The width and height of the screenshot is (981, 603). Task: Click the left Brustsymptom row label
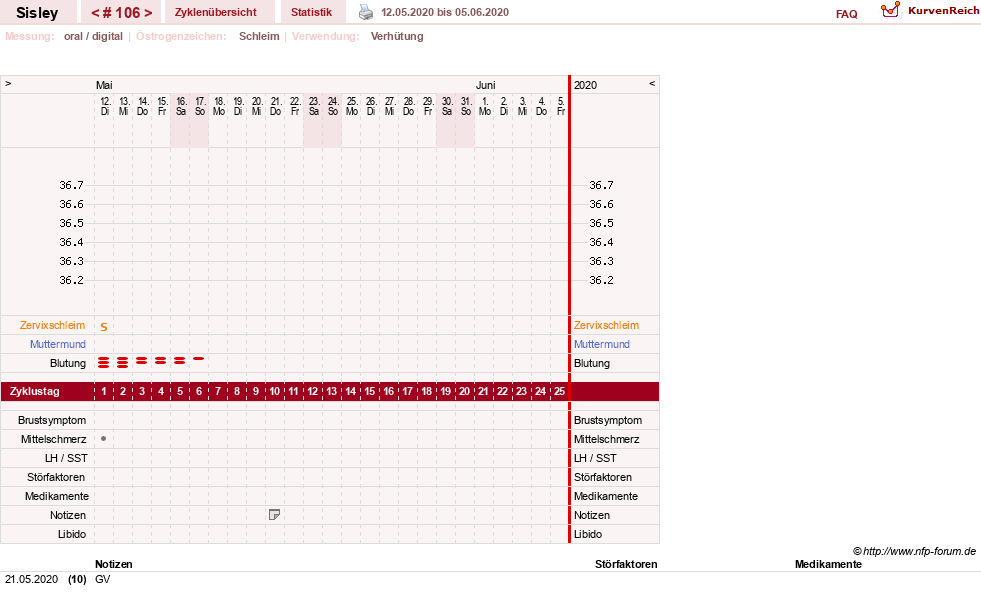point(52,420)
